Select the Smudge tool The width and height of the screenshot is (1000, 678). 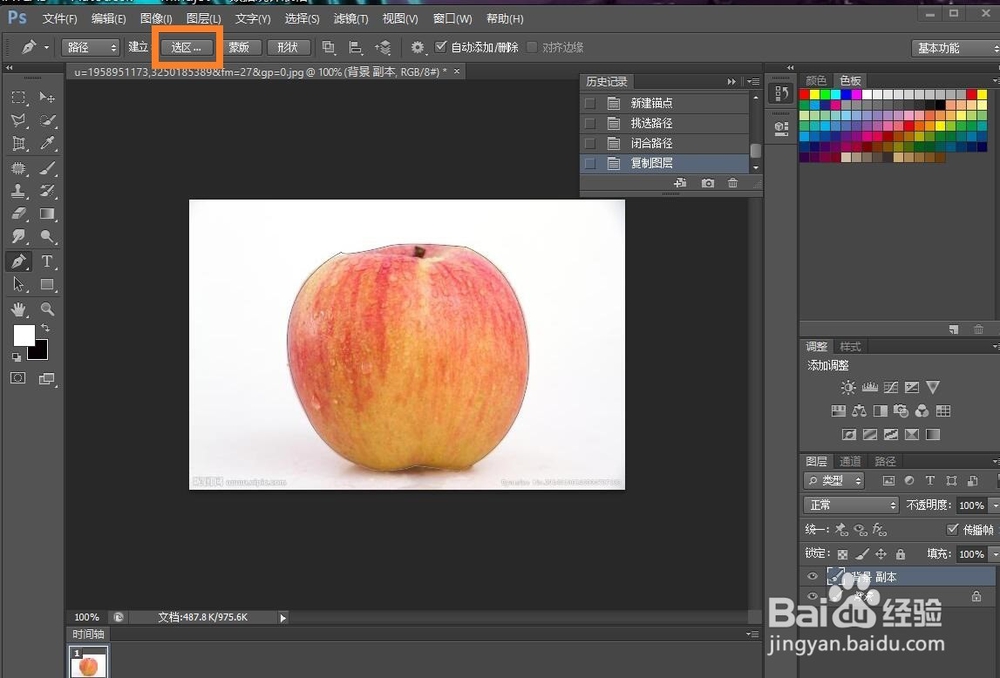tap(18, 237)
